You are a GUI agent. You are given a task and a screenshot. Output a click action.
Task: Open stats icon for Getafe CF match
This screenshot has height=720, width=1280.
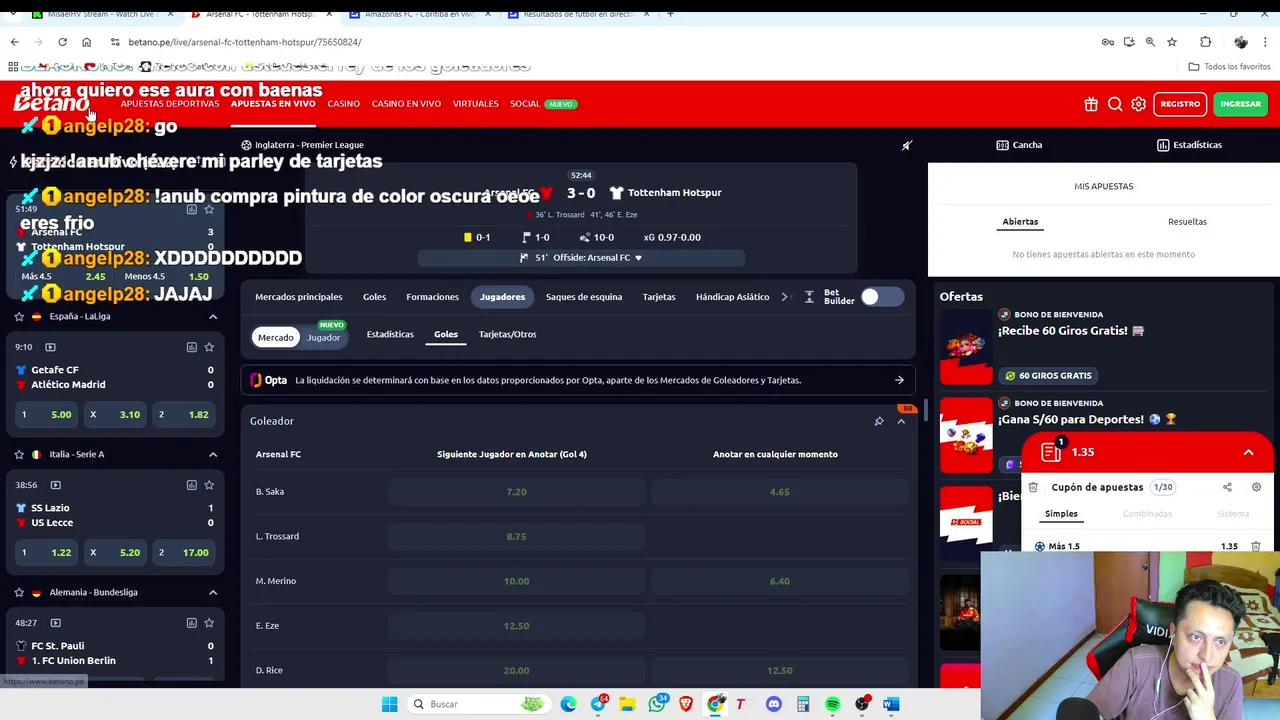click(x=191, y=347)
